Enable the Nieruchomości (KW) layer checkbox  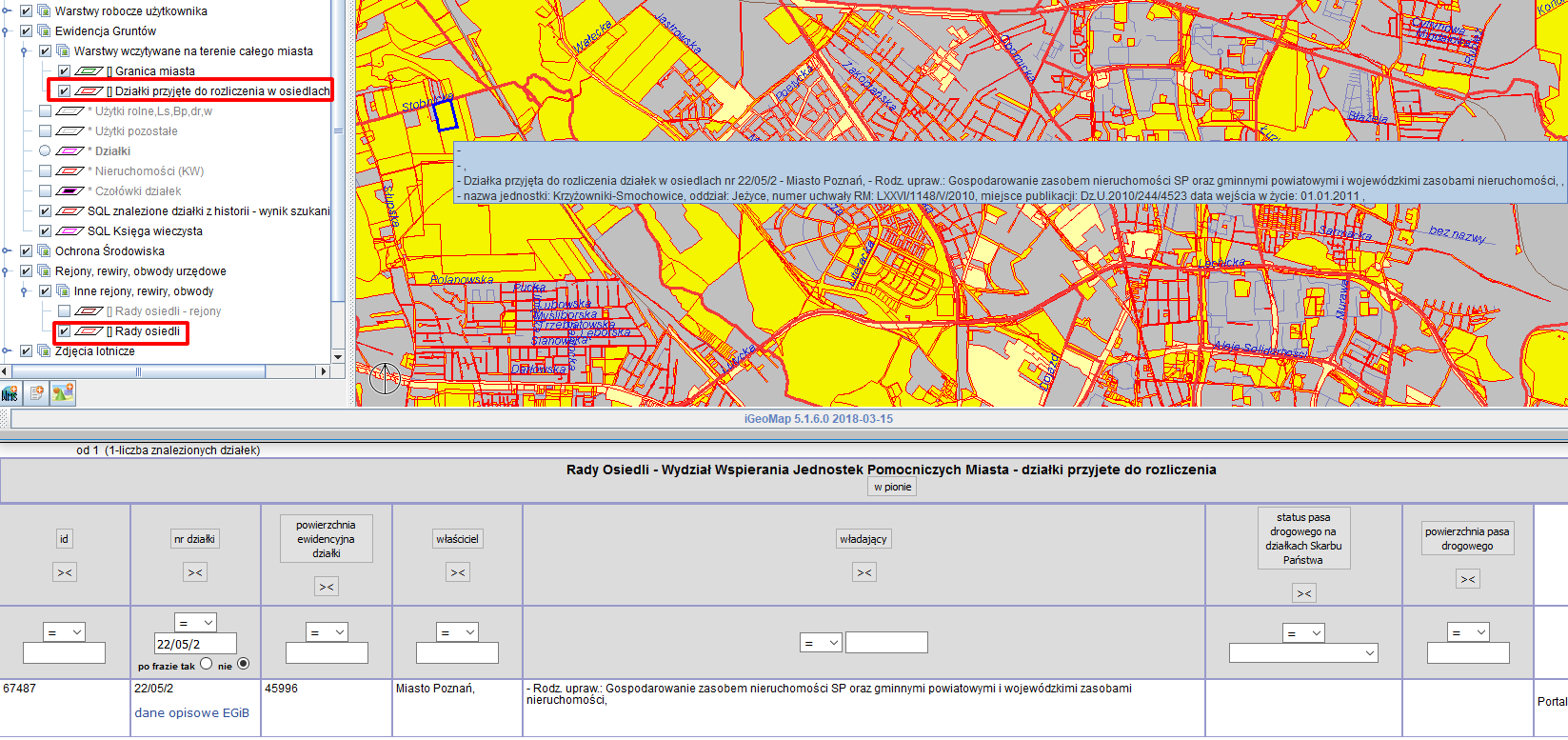45,171
